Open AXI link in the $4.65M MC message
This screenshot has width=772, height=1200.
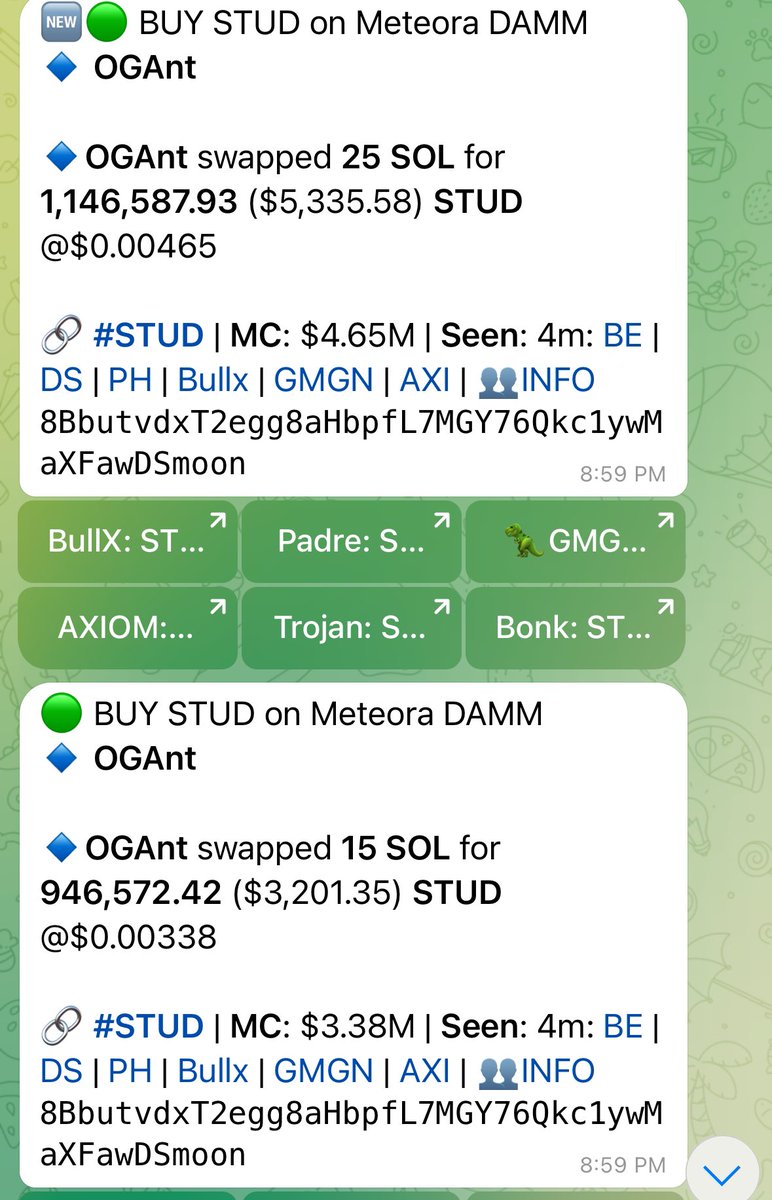click(425, 380)
